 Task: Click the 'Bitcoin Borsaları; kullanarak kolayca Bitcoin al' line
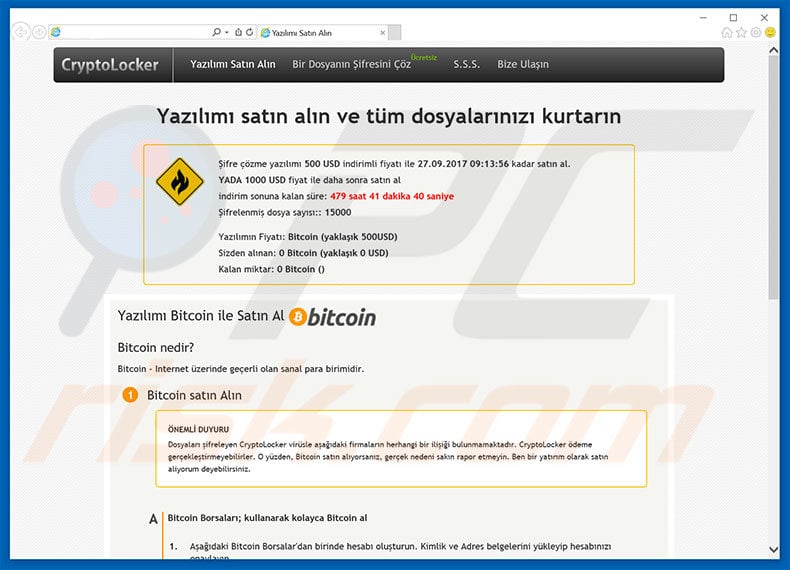click(268, 518)
